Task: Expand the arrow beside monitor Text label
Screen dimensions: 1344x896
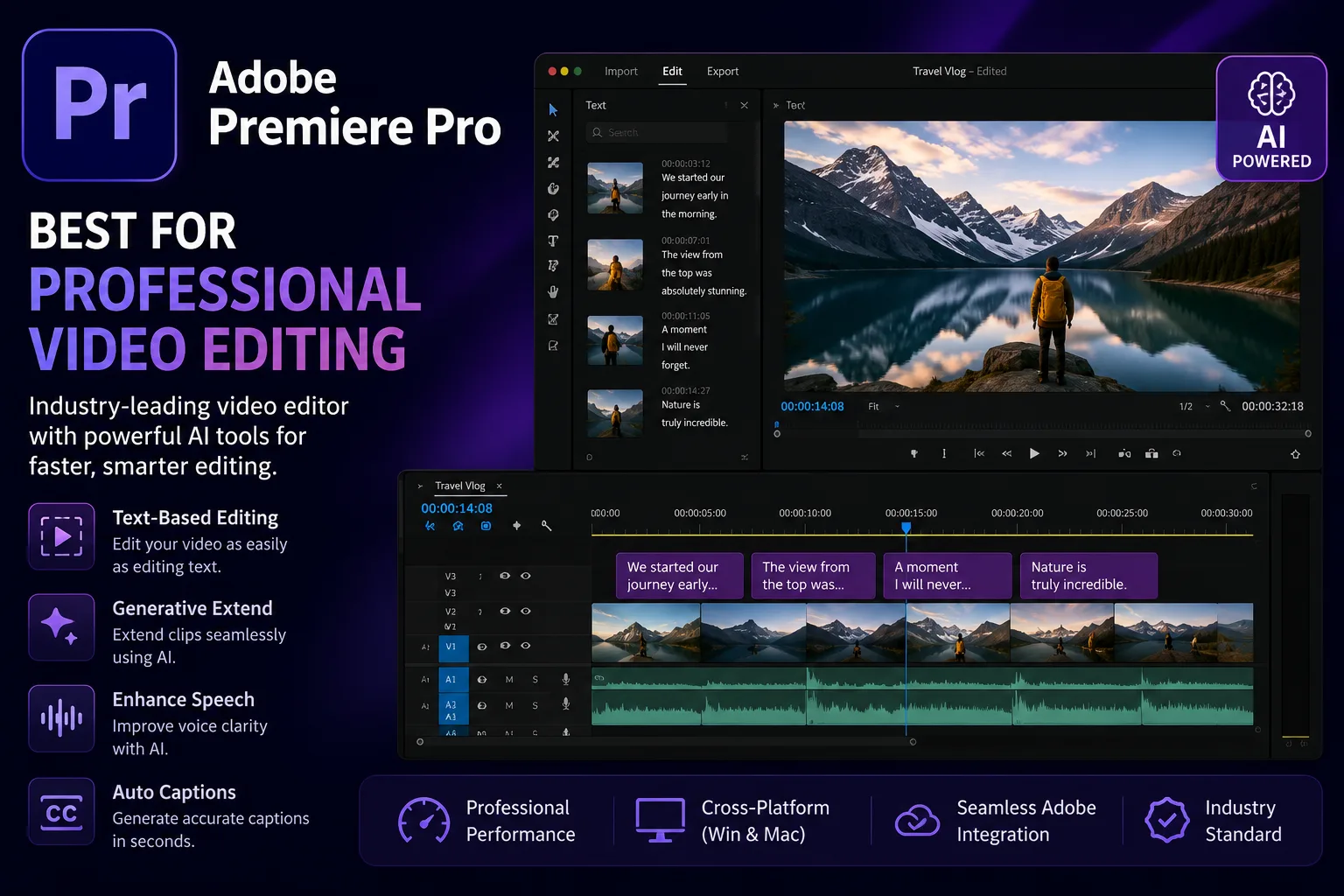Action: 775,105
